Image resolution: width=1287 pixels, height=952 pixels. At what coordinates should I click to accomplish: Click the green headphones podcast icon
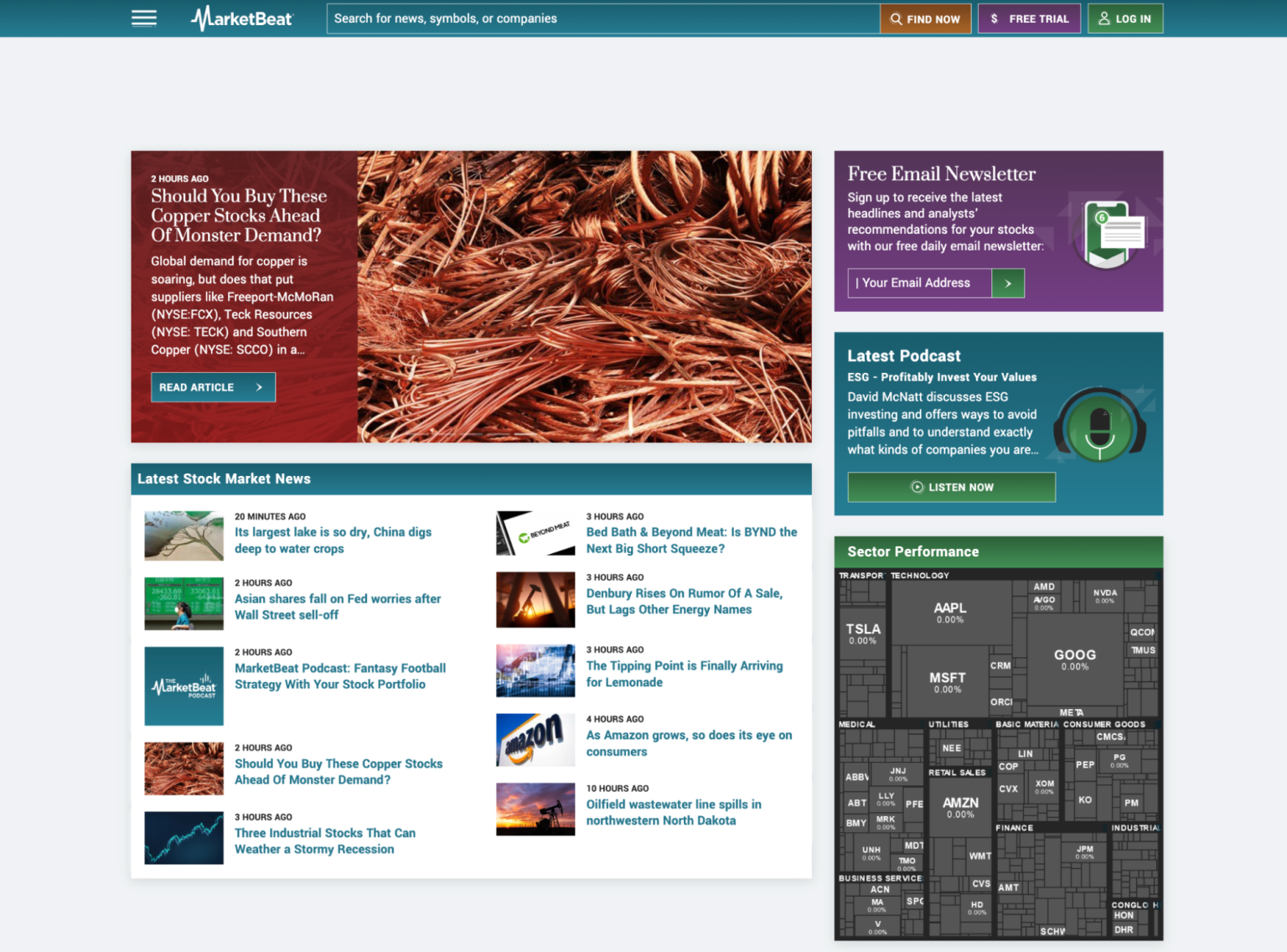(1098, 427)
